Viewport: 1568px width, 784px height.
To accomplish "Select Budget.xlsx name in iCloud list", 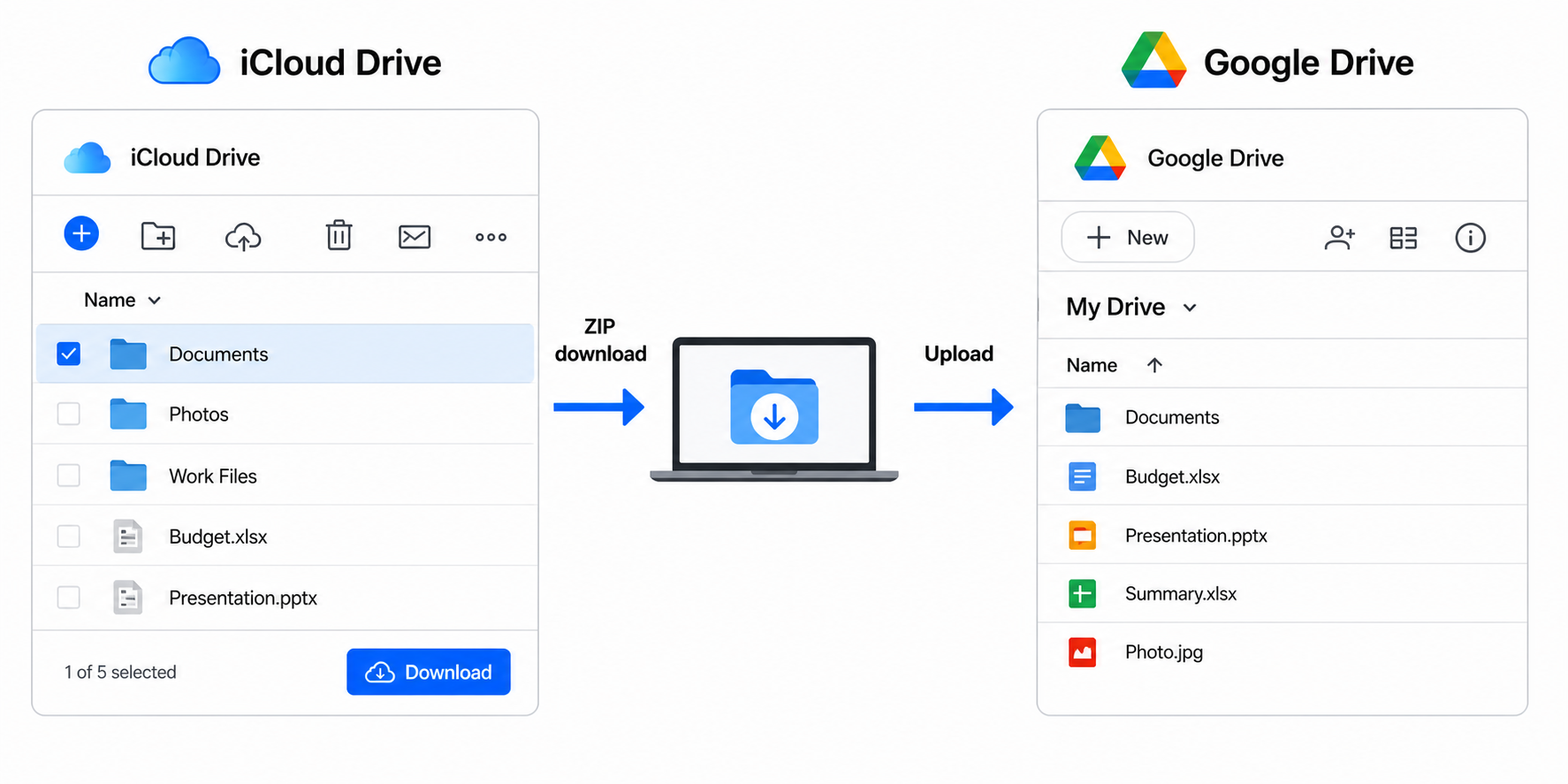I will (218, 537).
